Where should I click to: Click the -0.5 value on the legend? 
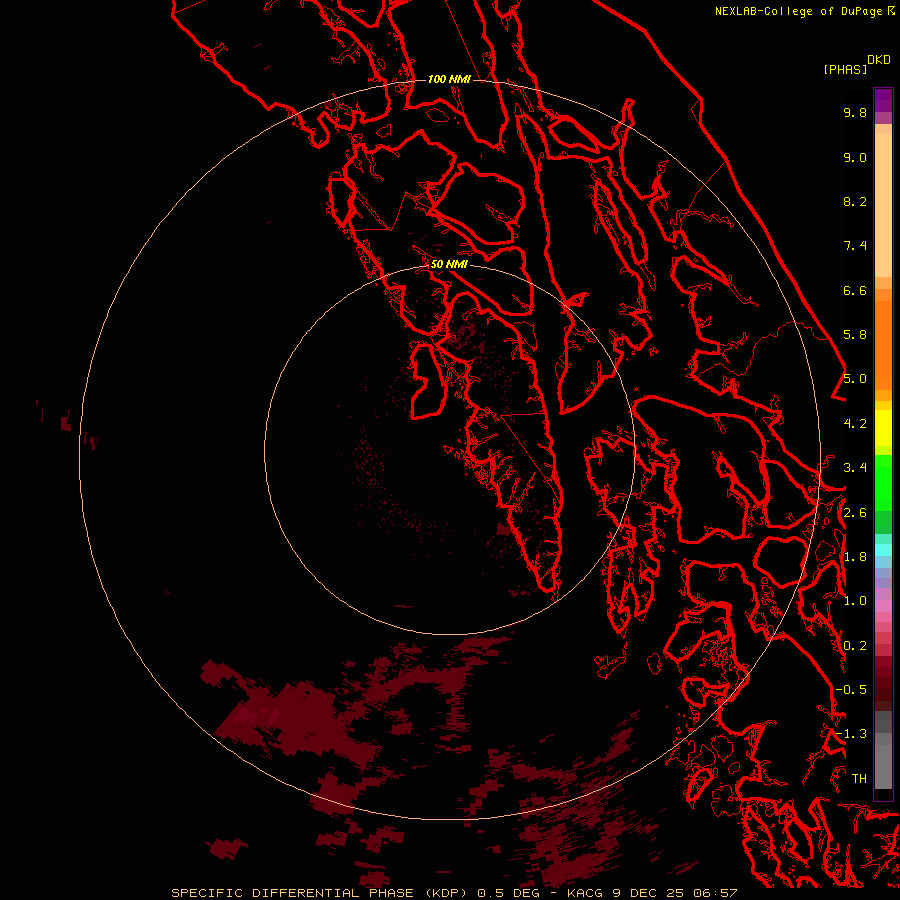click(851, 690)
